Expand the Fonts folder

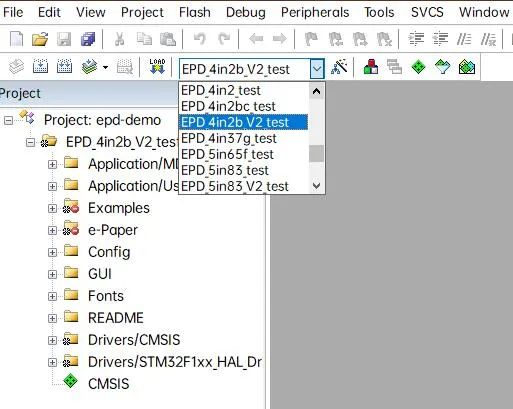[52, 296]
